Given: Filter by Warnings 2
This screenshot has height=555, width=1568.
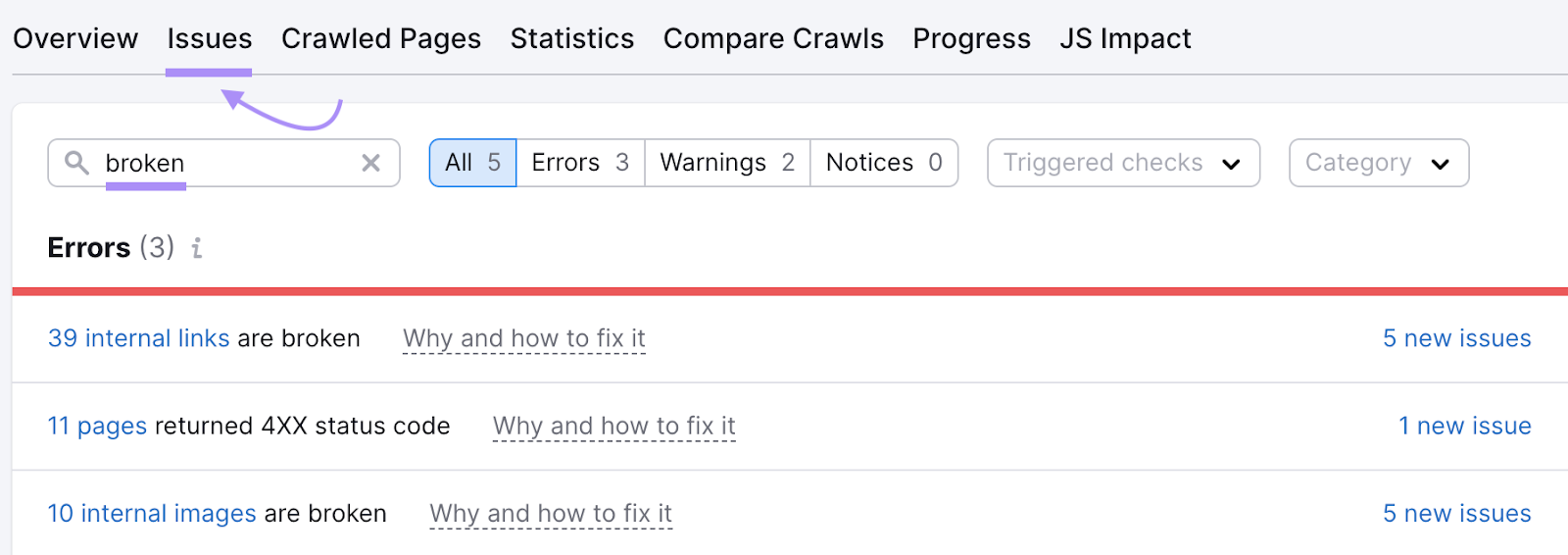Looking at the screenshot, I should [x=727, y=163].
